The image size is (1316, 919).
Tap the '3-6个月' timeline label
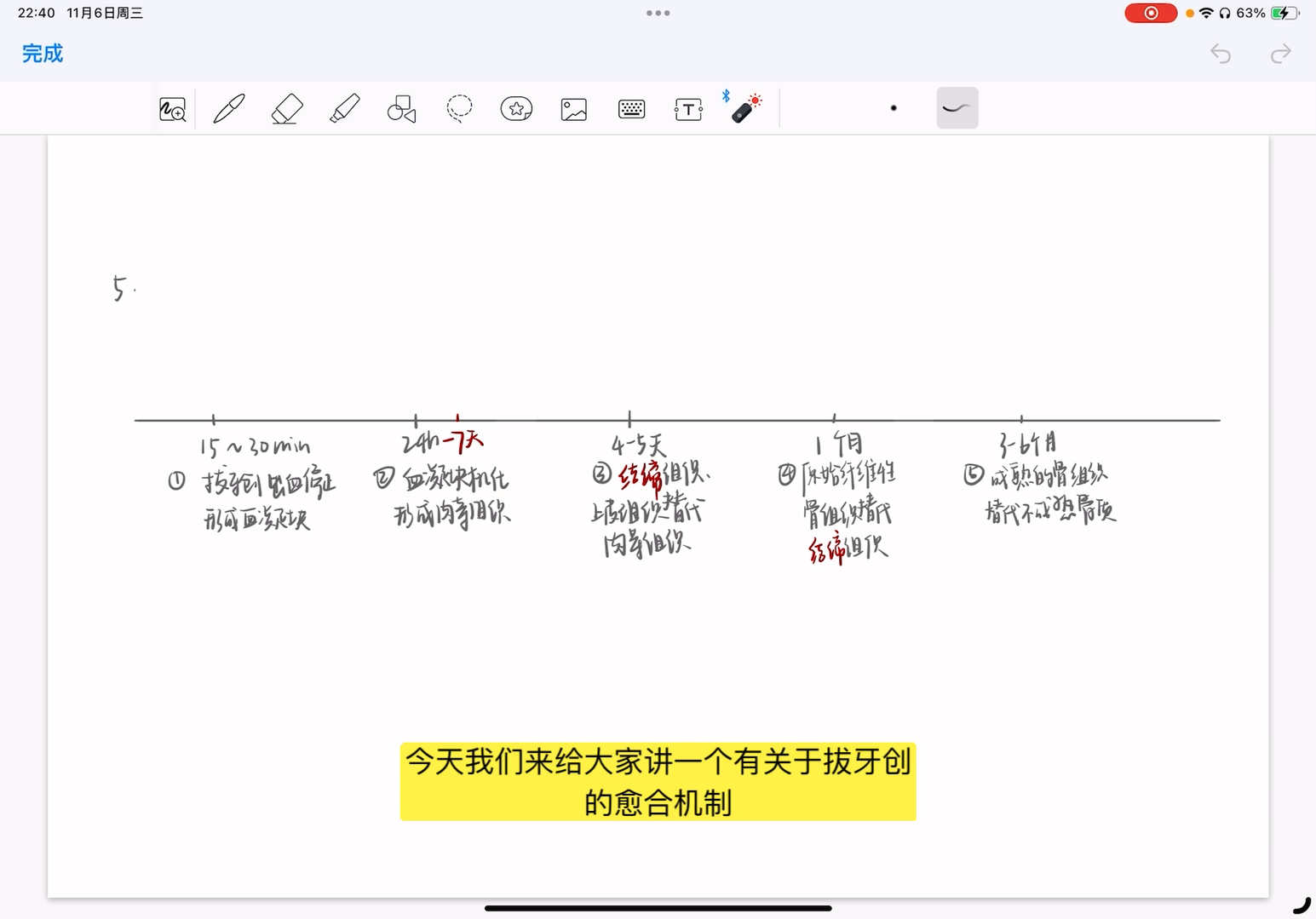1028,443
